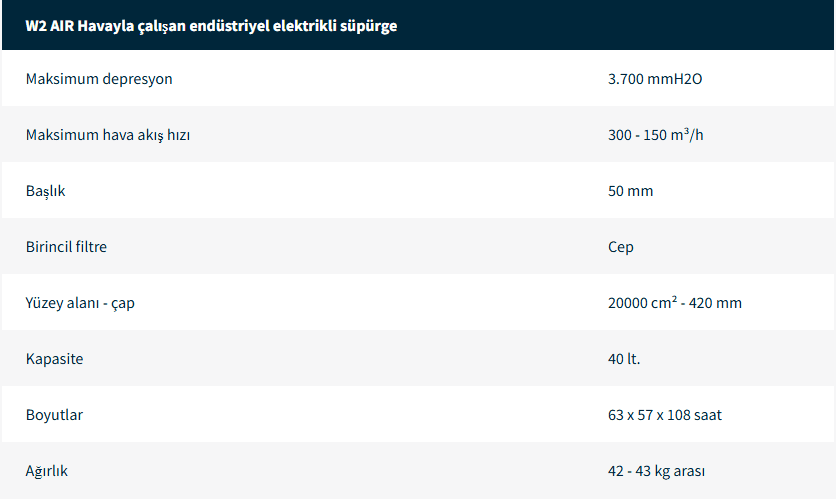836x499 pixels.
Task: Click the Cep filter value
Action: point(621,247)
